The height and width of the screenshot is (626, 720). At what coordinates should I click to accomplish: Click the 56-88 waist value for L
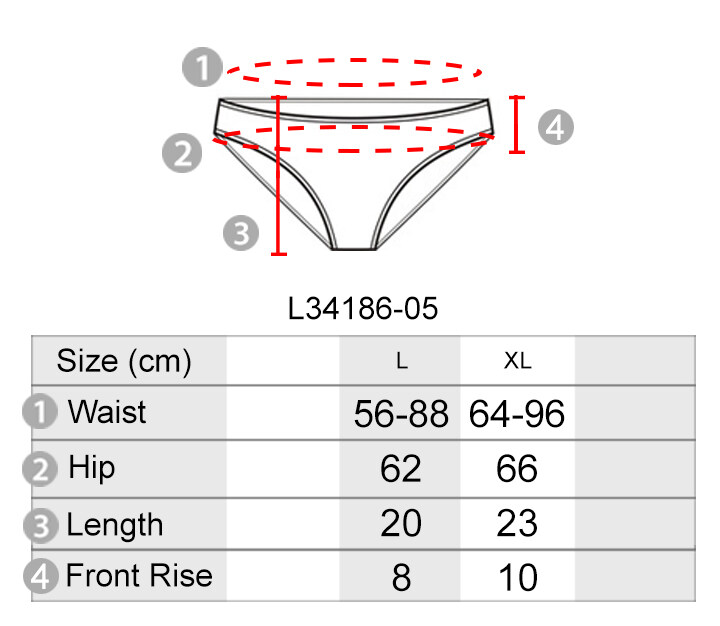(x=401, y=414)
